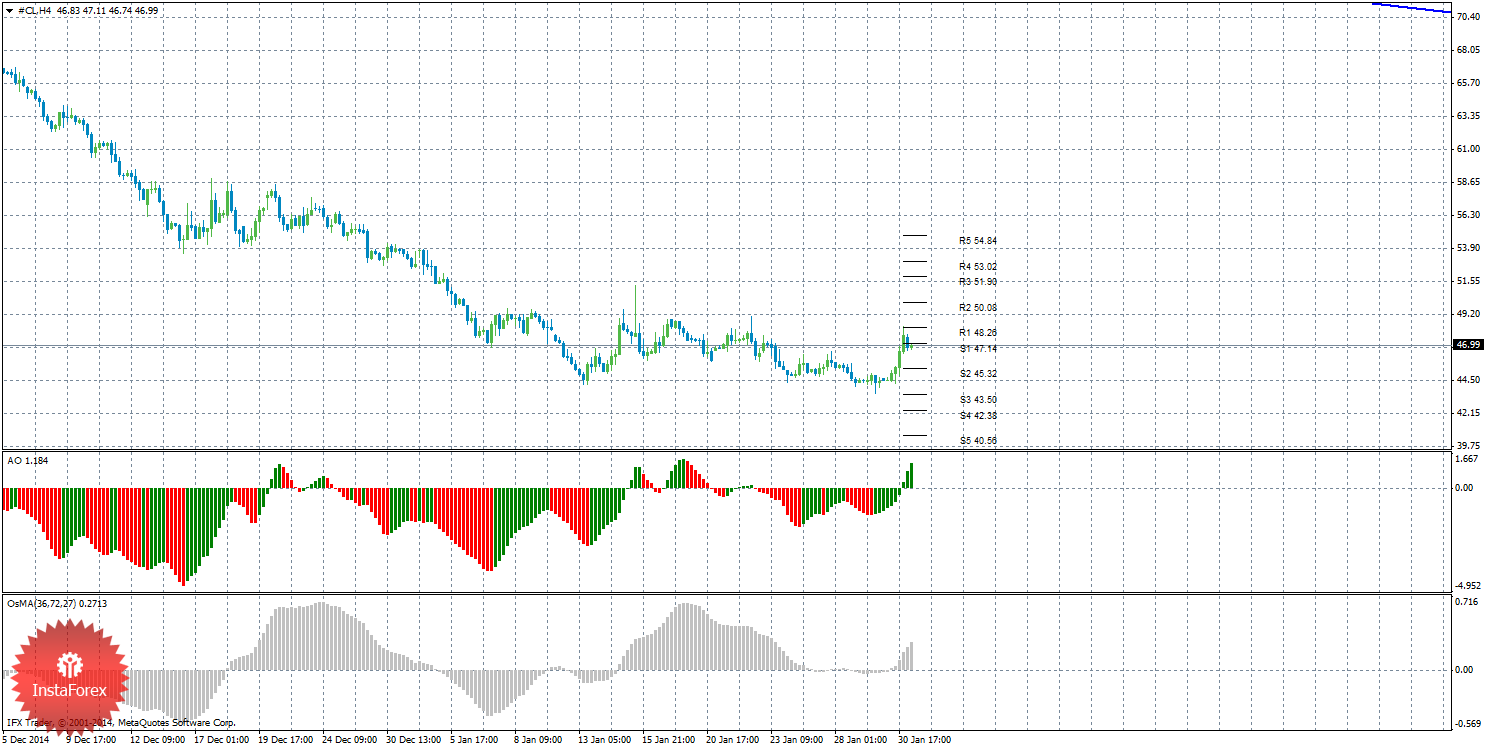Click the 30 Jan 17:00 time label
This screenshot has height=748, width=1491.
(x=926, y=741)
